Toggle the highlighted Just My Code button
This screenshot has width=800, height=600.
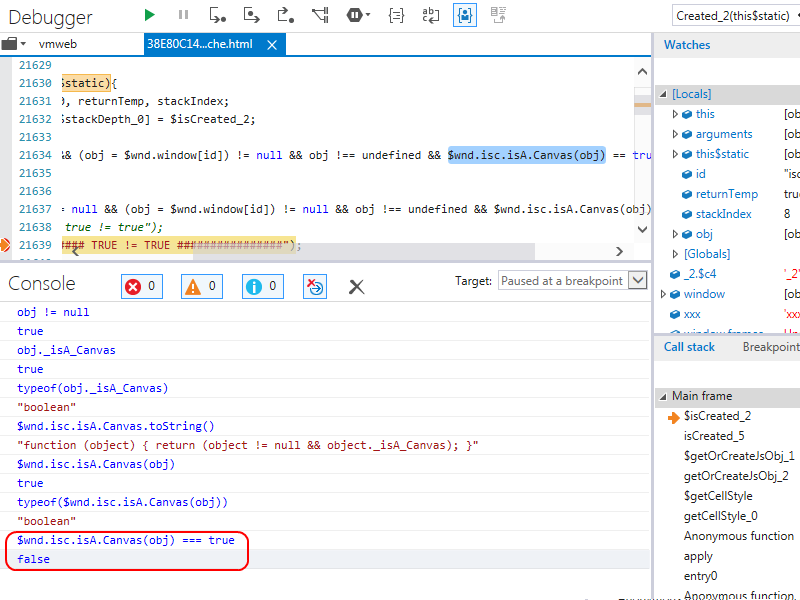pyautogui.click(x=465, y=15)
